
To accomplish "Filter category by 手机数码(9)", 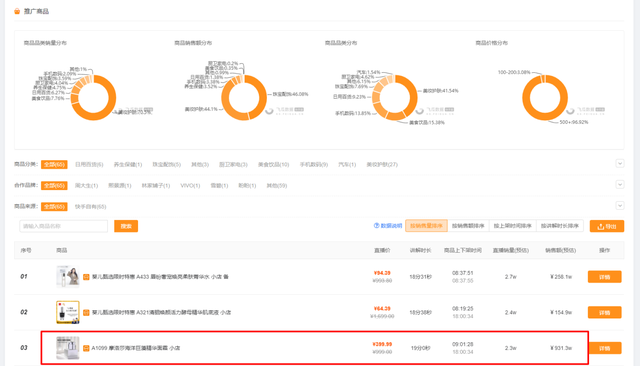I will coord(314,164).
